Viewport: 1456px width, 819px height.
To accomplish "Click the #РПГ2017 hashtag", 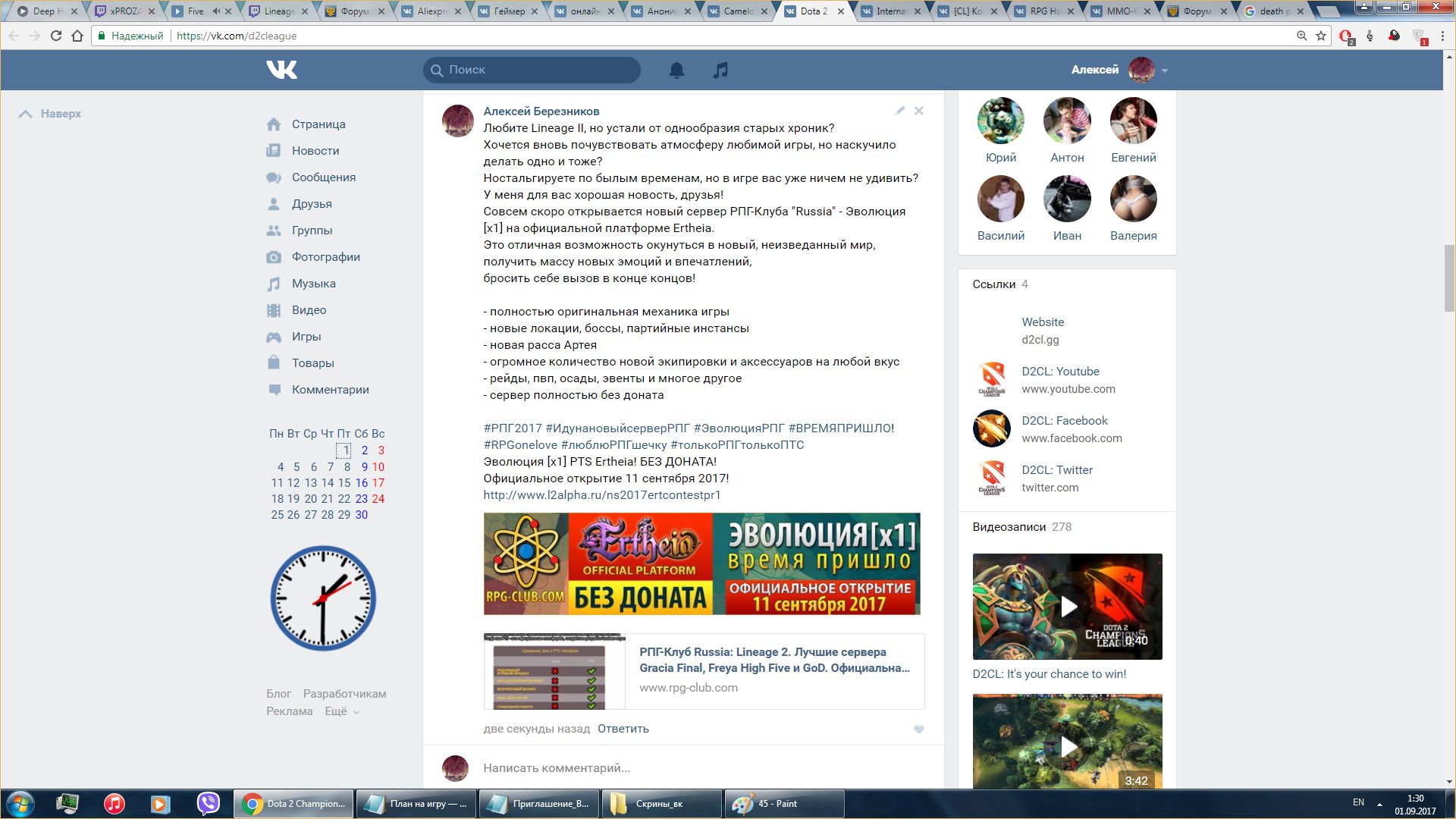I will tap(513, 428).
